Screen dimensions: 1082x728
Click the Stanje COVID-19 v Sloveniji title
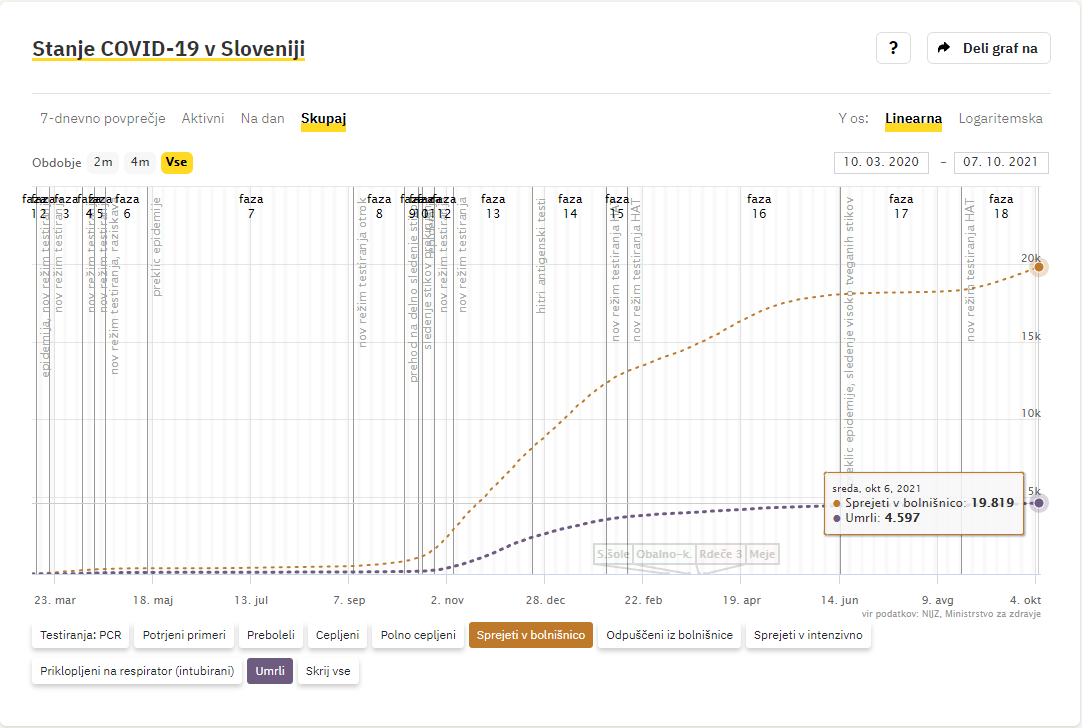(168, 49)
